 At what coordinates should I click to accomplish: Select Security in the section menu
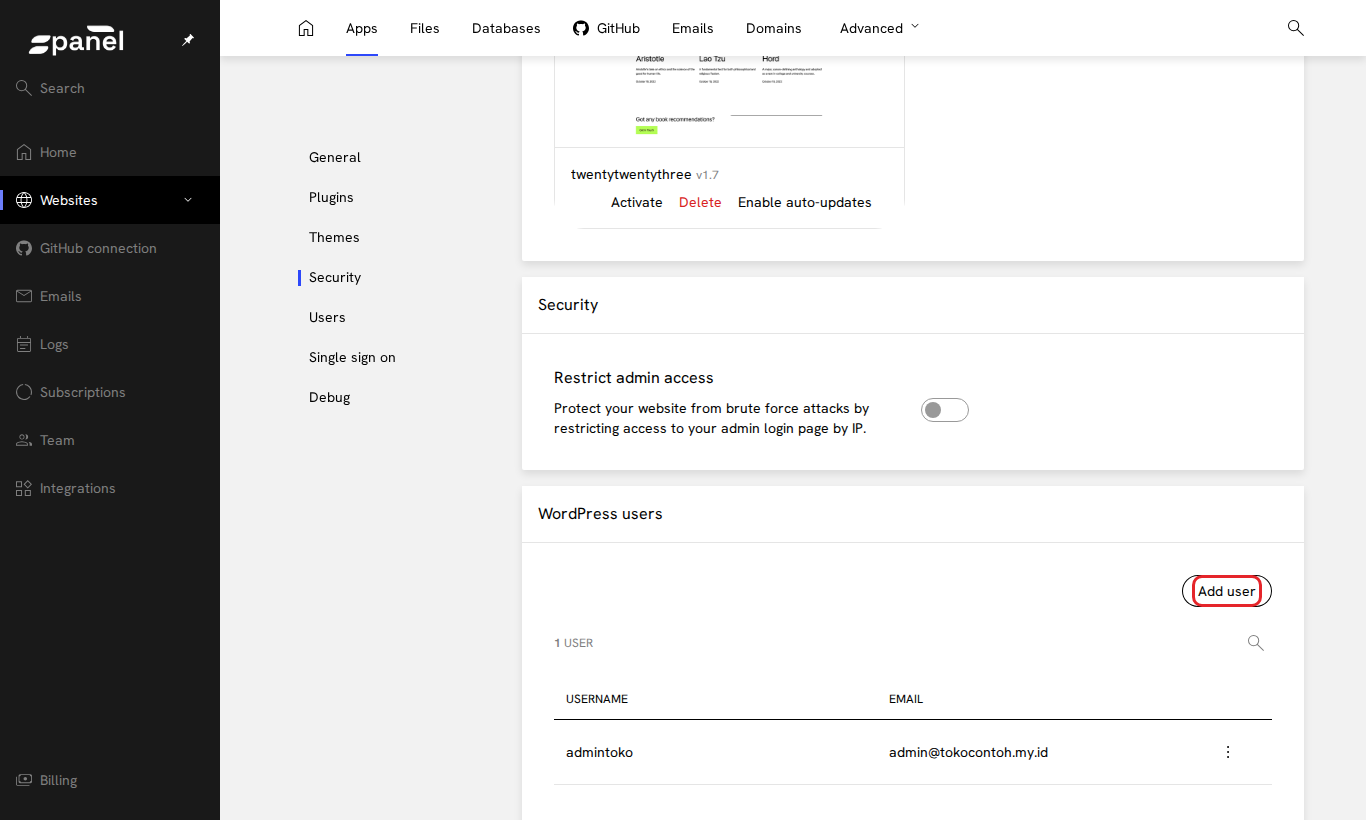click(335, 277)
